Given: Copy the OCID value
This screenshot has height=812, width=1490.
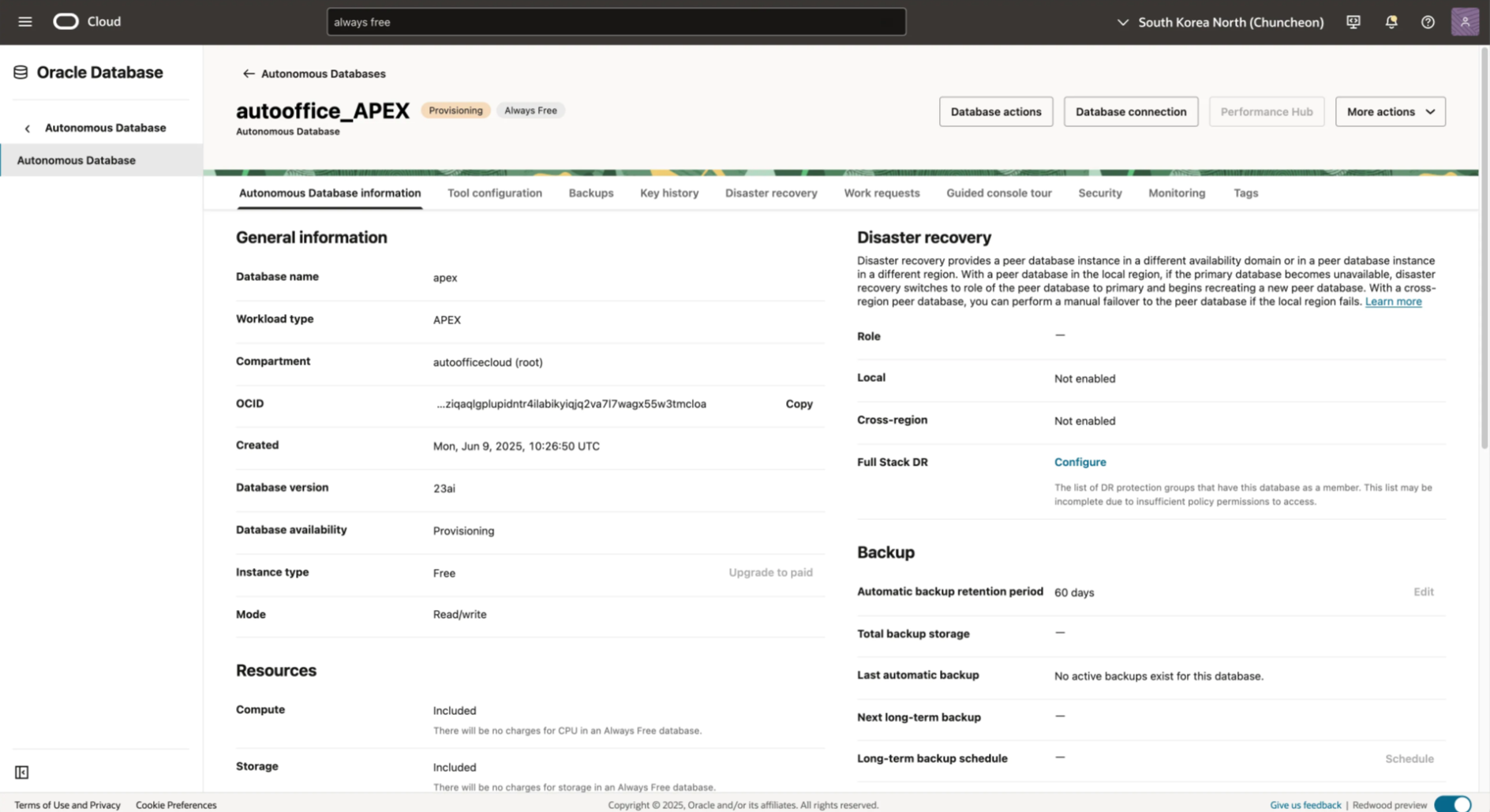Looking at the screenshot, I should 799,403.
